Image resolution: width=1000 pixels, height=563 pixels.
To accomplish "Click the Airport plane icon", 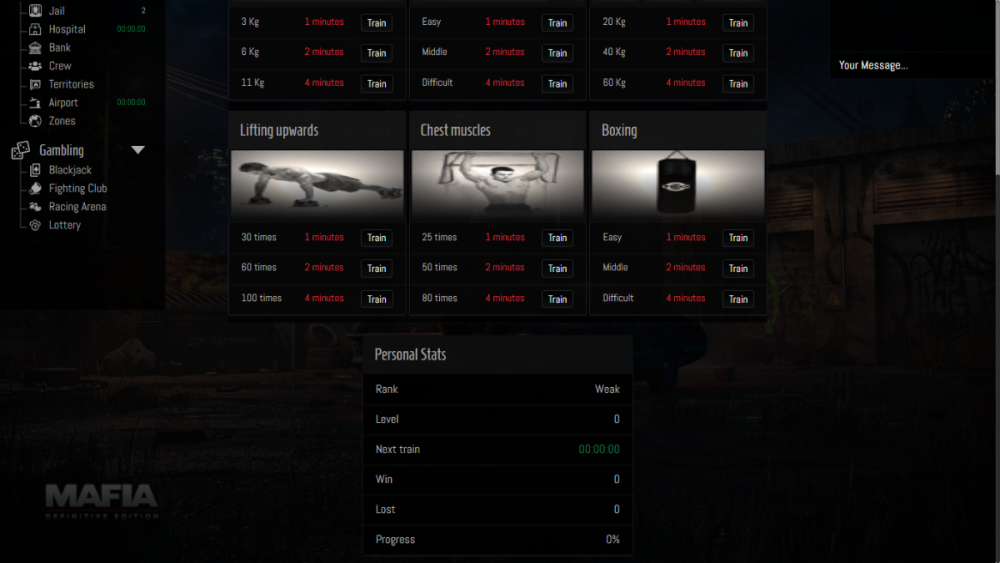I will [35, 103].
